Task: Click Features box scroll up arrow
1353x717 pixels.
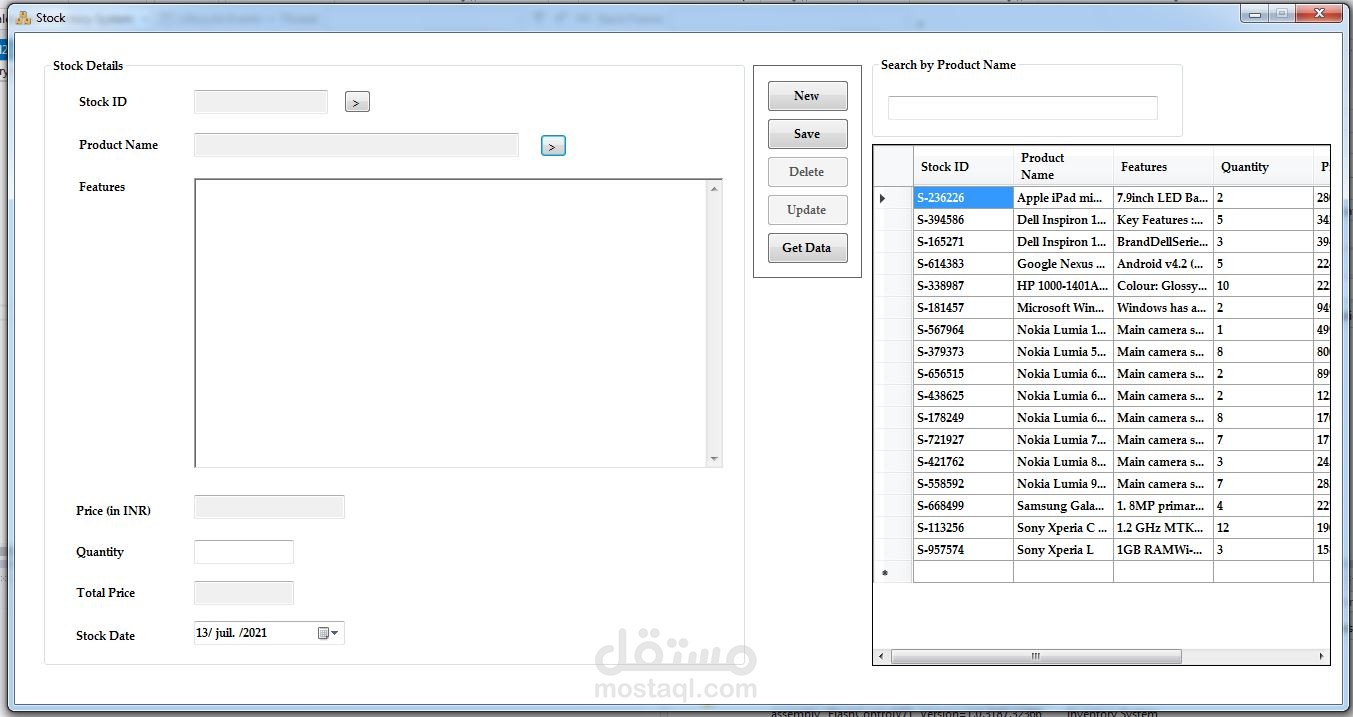Action: 714,188
